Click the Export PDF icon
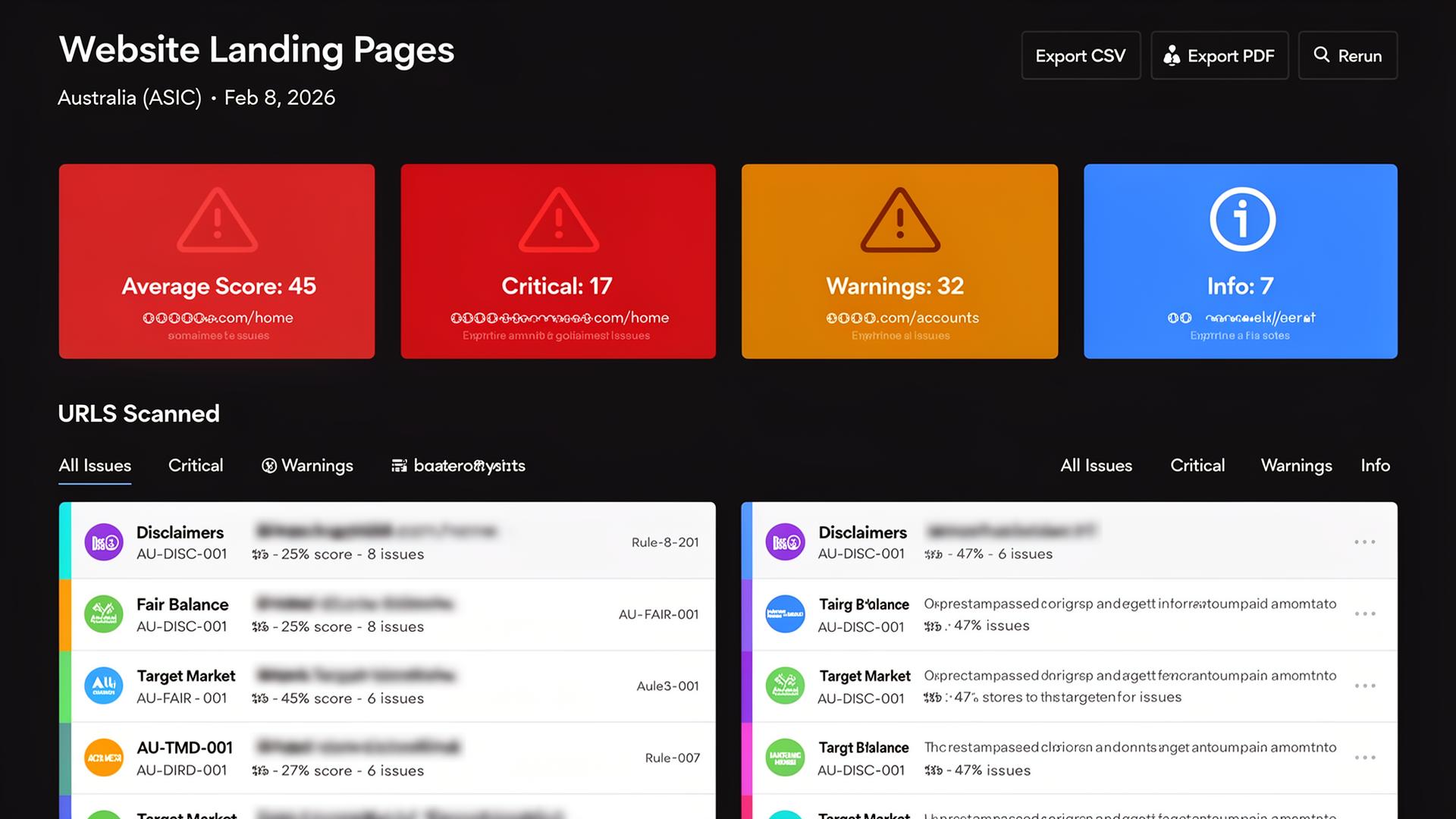Viewport: 1456px width, 819px height. (x=1172, y=55)
